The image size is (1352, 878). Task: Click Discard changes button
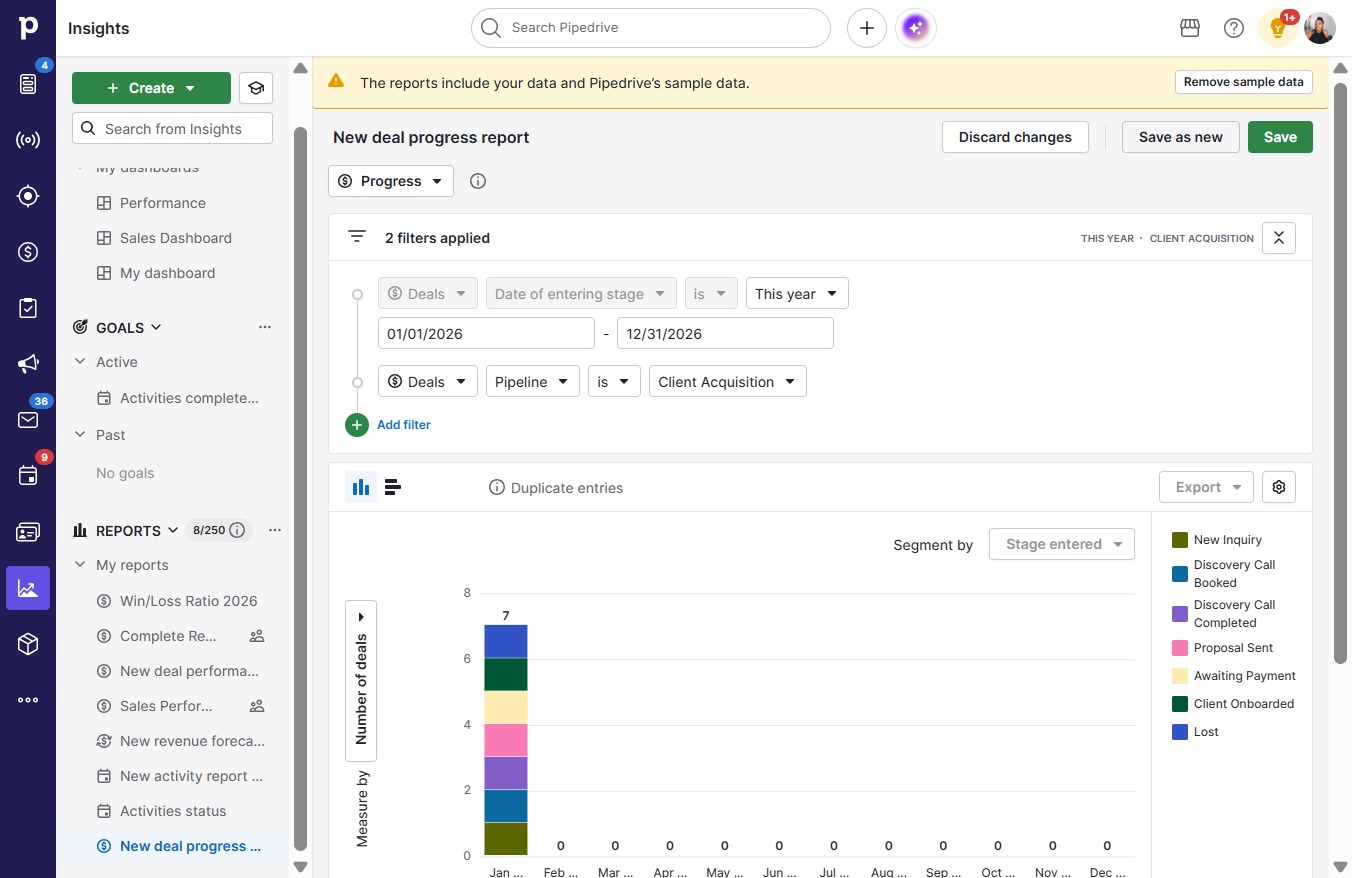click(1015, 137)
